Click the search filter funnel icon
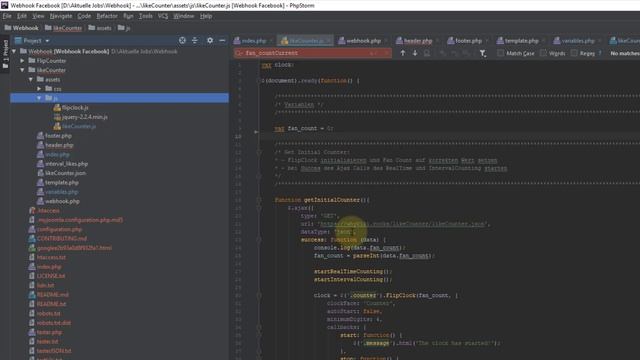Image resolution: width=640 pixels, height=360 pixels. pos(482,53)
